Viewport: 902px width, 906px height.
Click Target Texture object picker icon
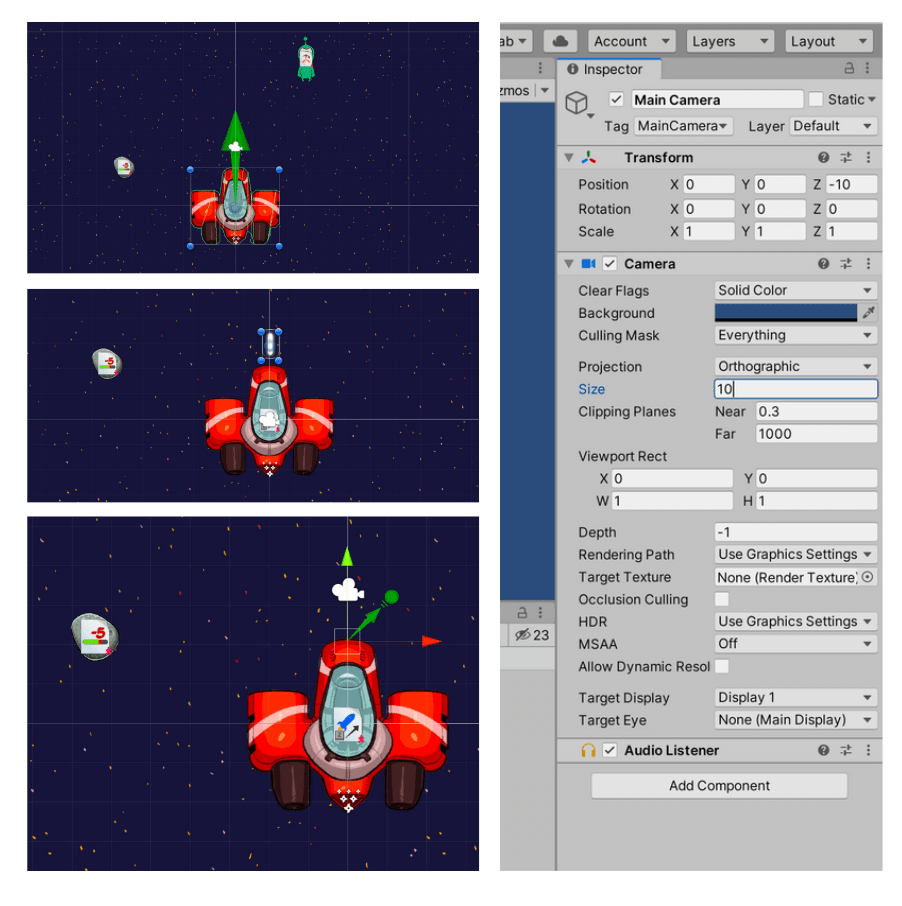(x=867, y=577)
